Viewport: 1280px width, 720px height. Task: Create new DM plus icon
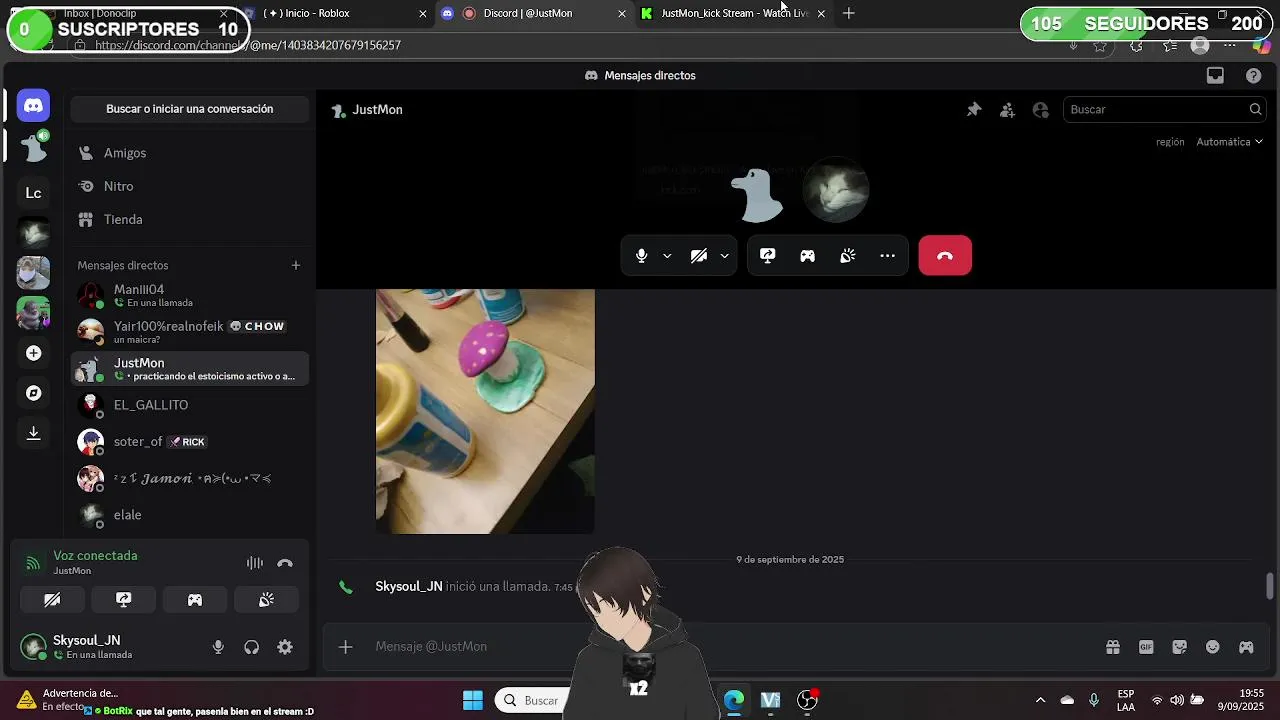point(295,265)
